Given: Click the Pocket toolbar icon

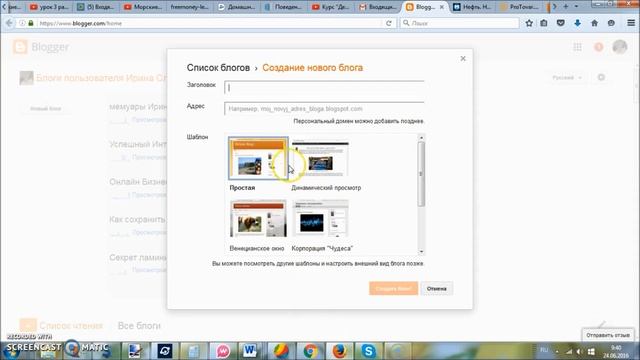Looking at the screenshot, I should 560,23.
